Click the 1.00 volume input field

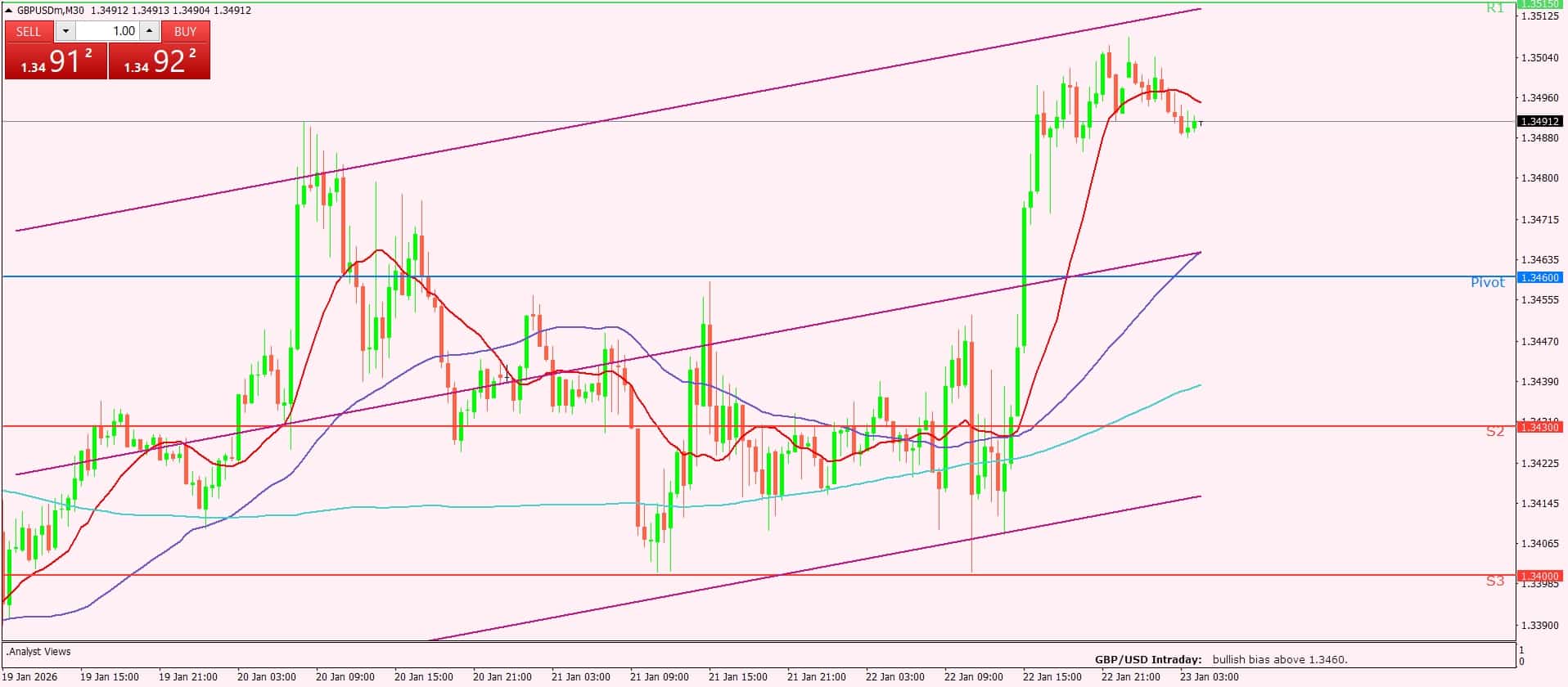pos(108,31)
